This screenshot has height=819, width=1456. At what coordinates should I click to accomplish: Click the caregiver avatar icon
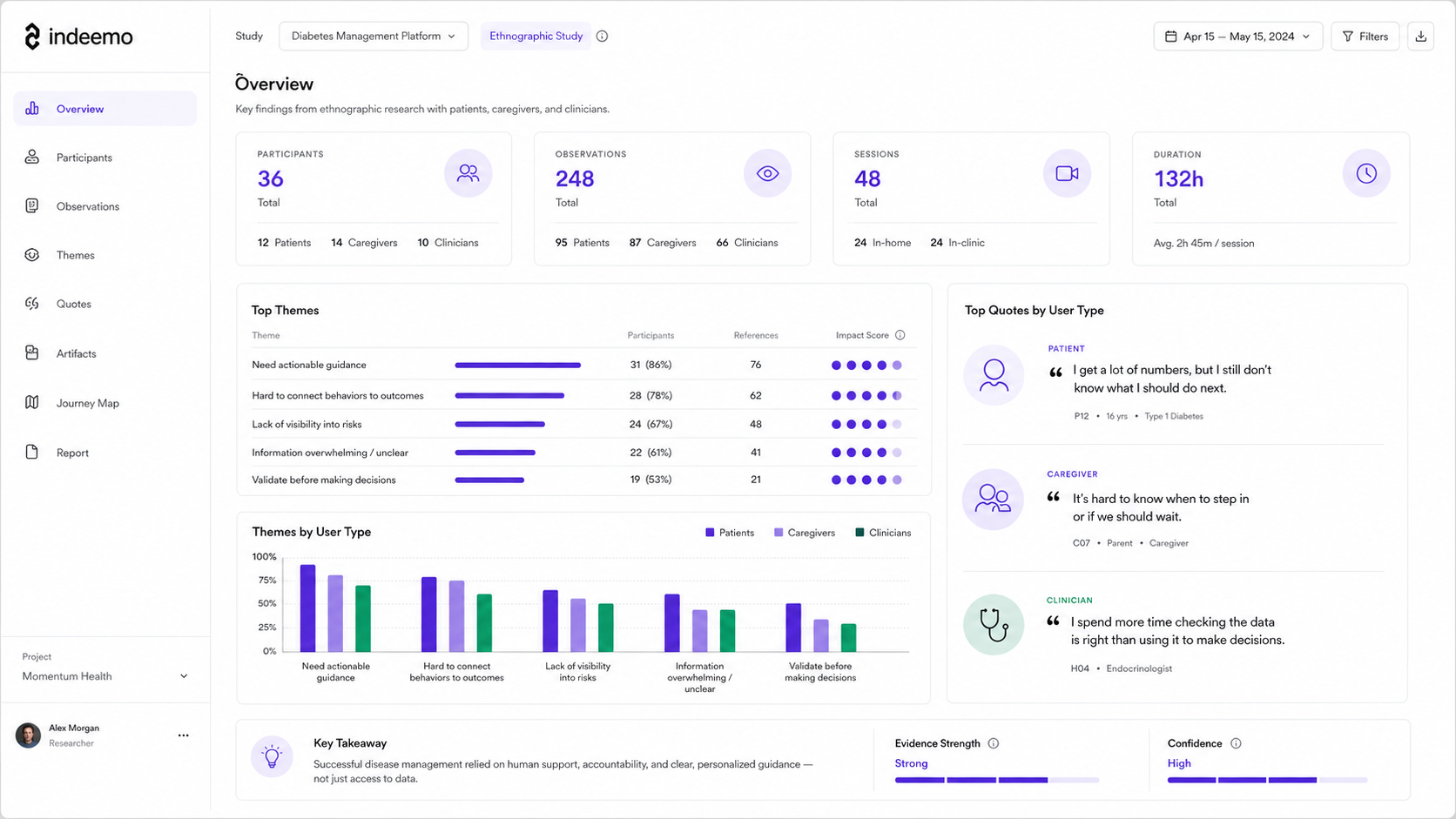click(993, 500)
